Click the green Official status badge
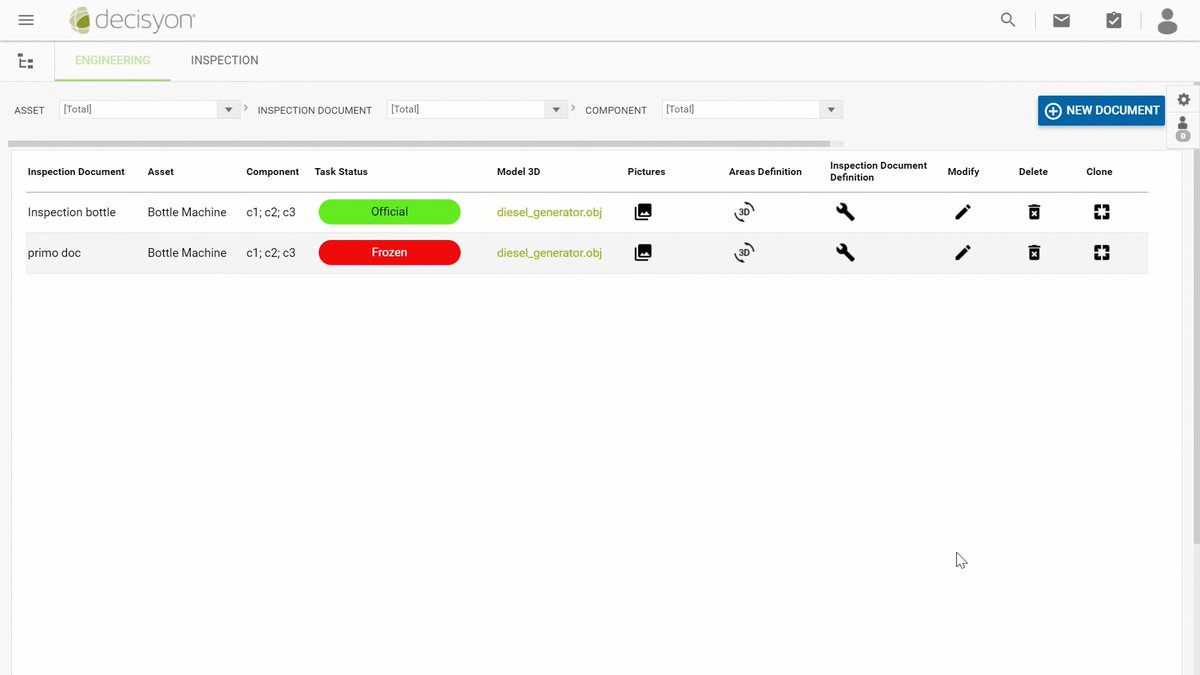 389,212
